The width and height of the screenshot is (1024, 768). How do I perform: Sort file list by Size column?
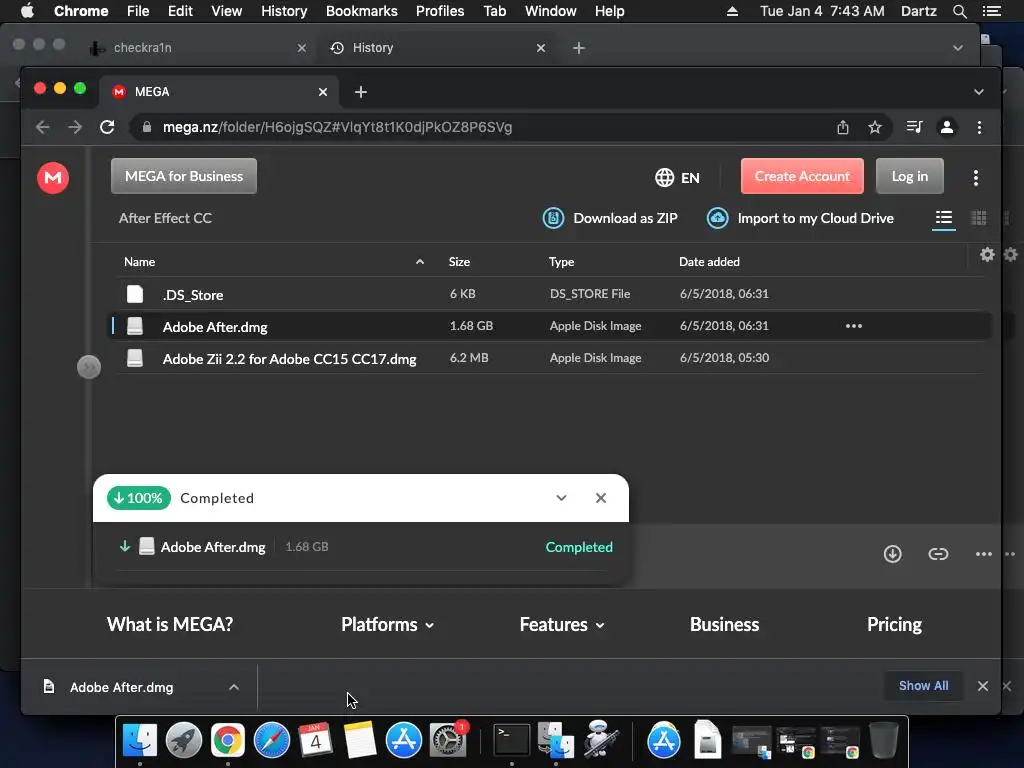point(459,262)
